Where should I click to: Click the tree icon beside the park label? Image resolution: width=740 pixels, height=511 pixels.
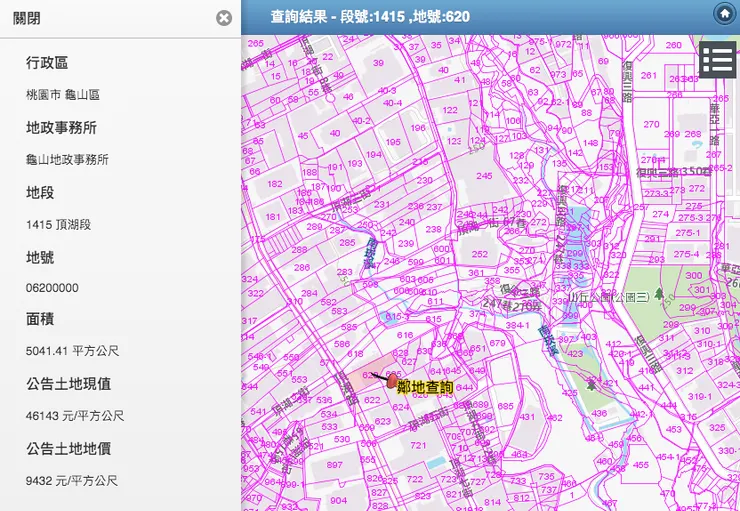(660, 293)
